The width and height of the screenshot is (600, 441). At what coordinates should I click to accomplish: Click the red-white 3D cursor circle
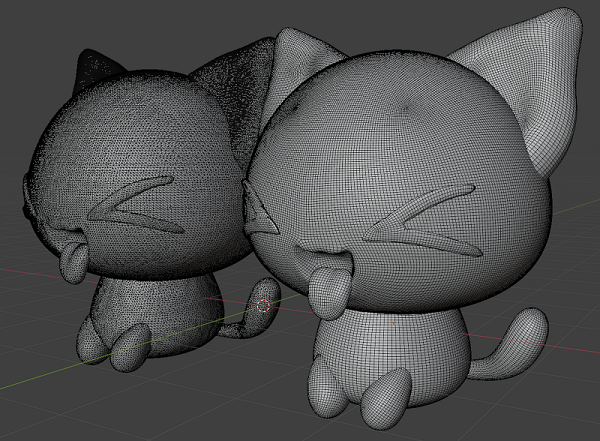[263, 305]
